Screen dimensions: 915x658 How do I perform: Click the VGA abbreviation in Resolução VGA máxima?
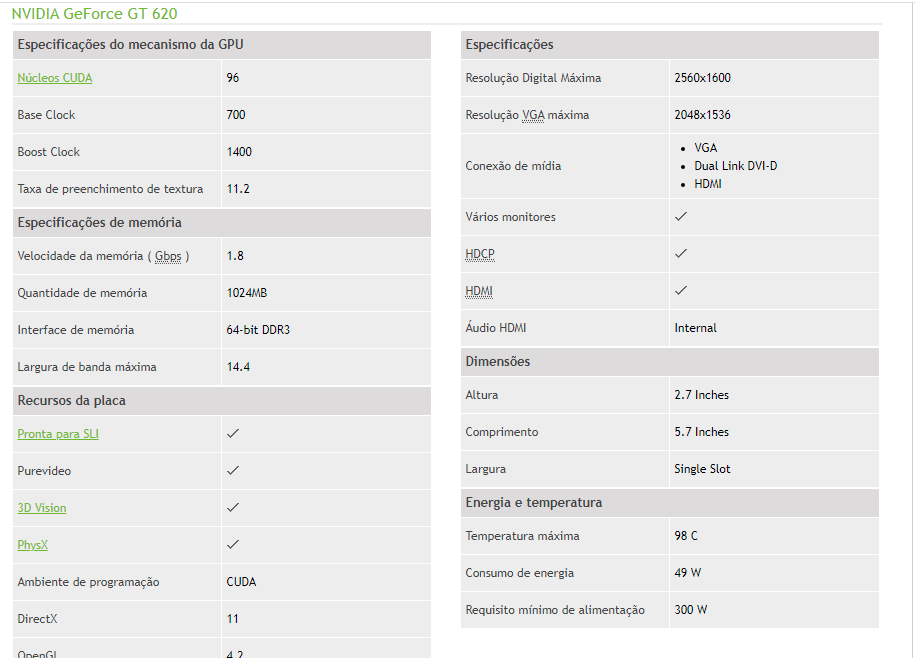[x=533, y=115]
